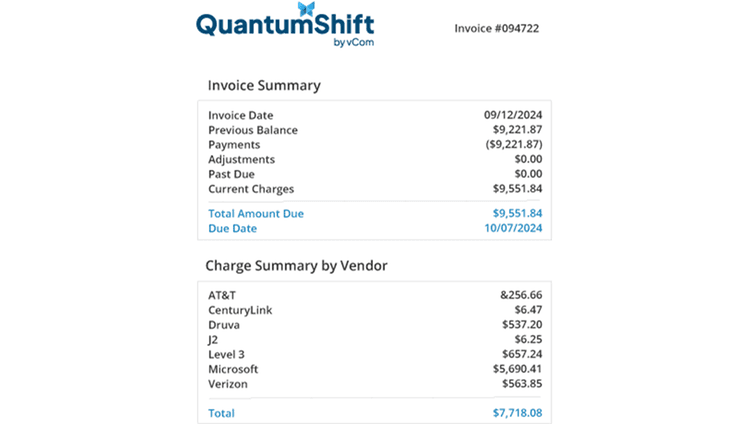
Task: Click the $9,551.84 total amount due value
Action: pos(518,213)
